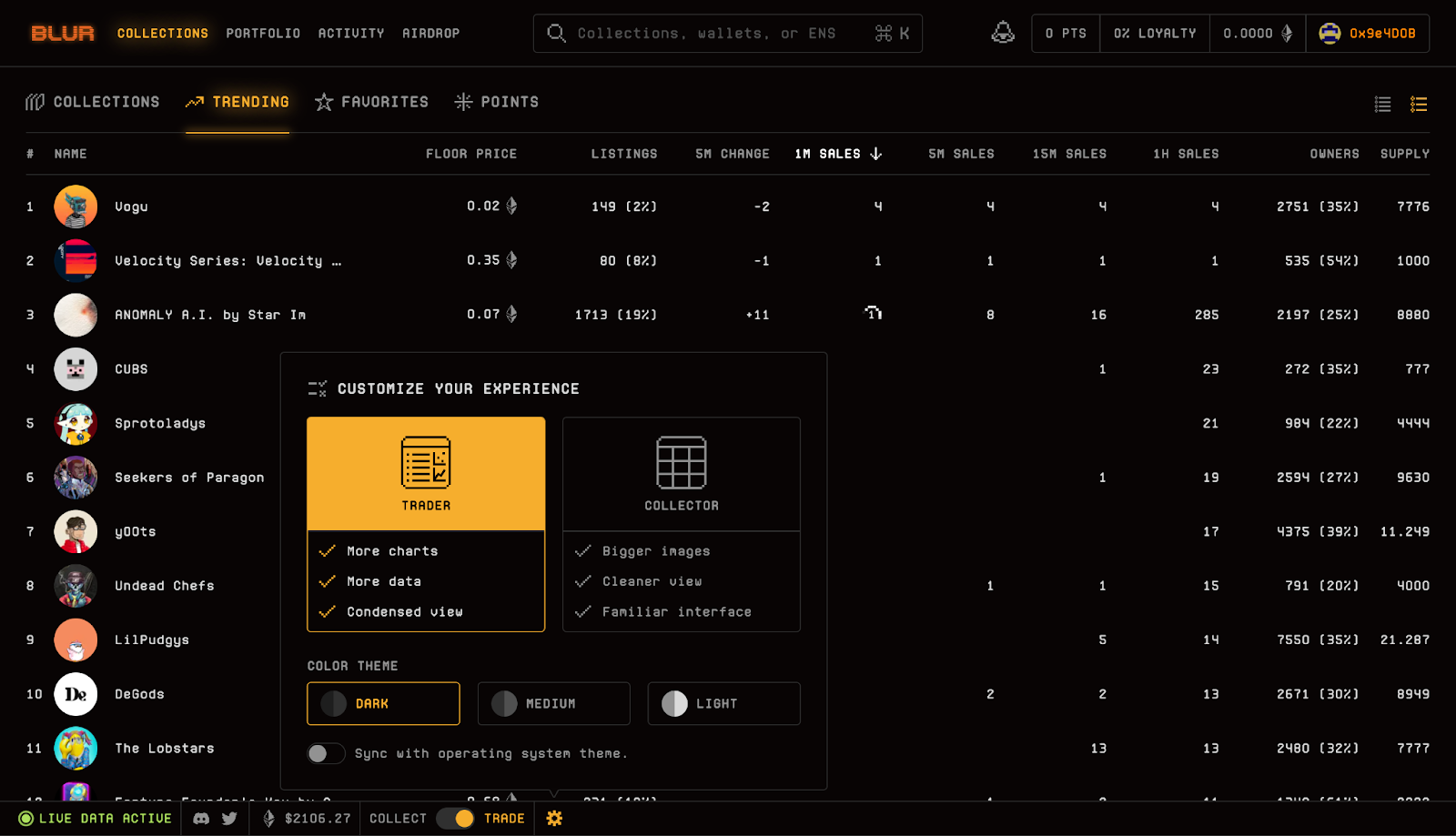Click Live Data Active status

tap(96, 819)
